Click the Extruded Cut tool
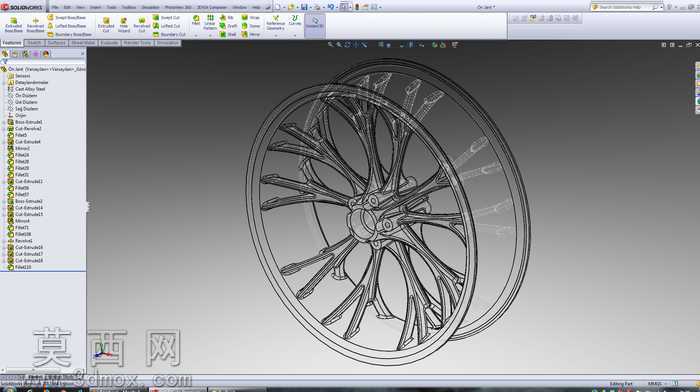Image resolution: width=700 pixels, height=392 pixels. click(106, 25)
